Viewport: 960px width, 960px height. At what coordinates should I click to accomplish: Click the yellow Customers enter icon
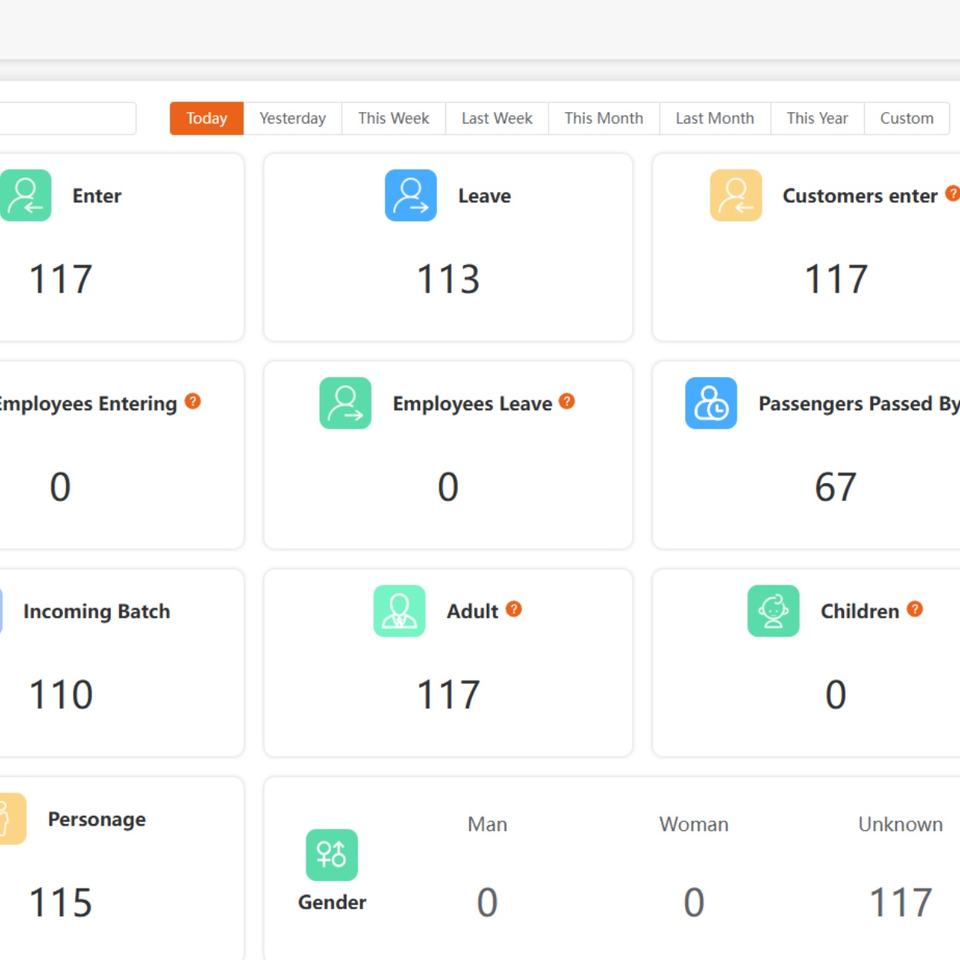735,195
